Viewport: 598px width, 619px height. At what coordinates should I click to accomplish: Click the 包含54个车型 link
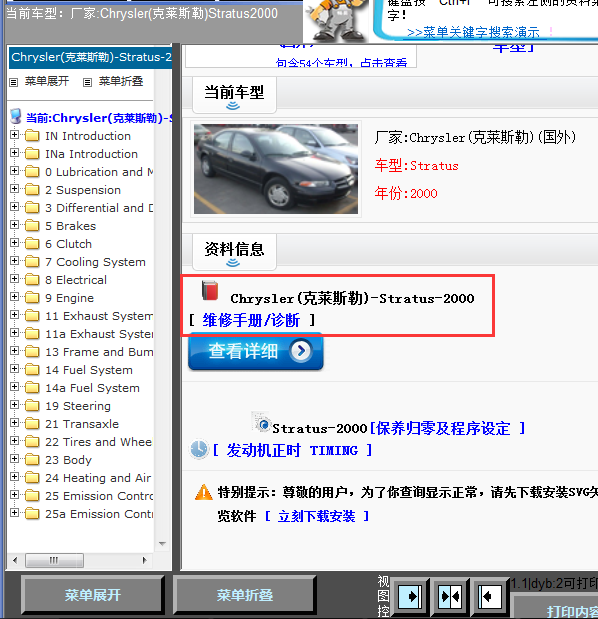click(x=341, y=62)
